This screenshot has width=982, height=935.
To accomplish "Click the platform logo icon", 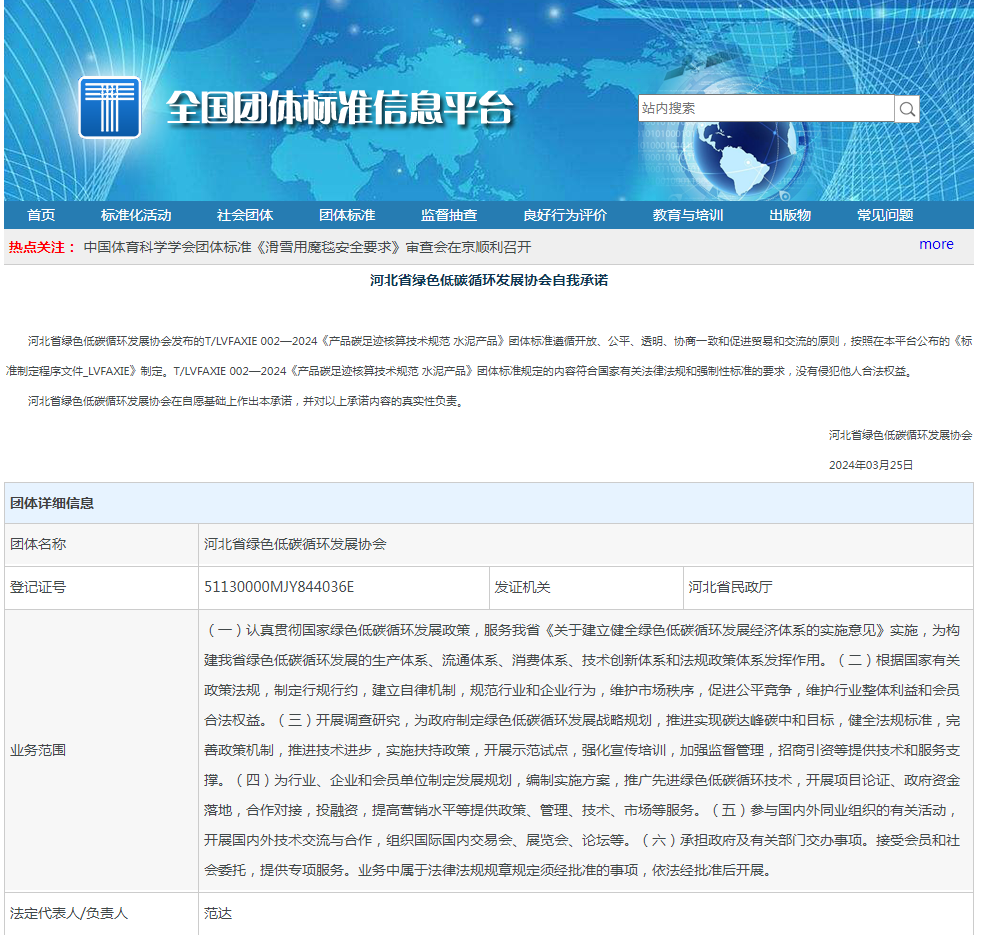I will pos(110,107).
